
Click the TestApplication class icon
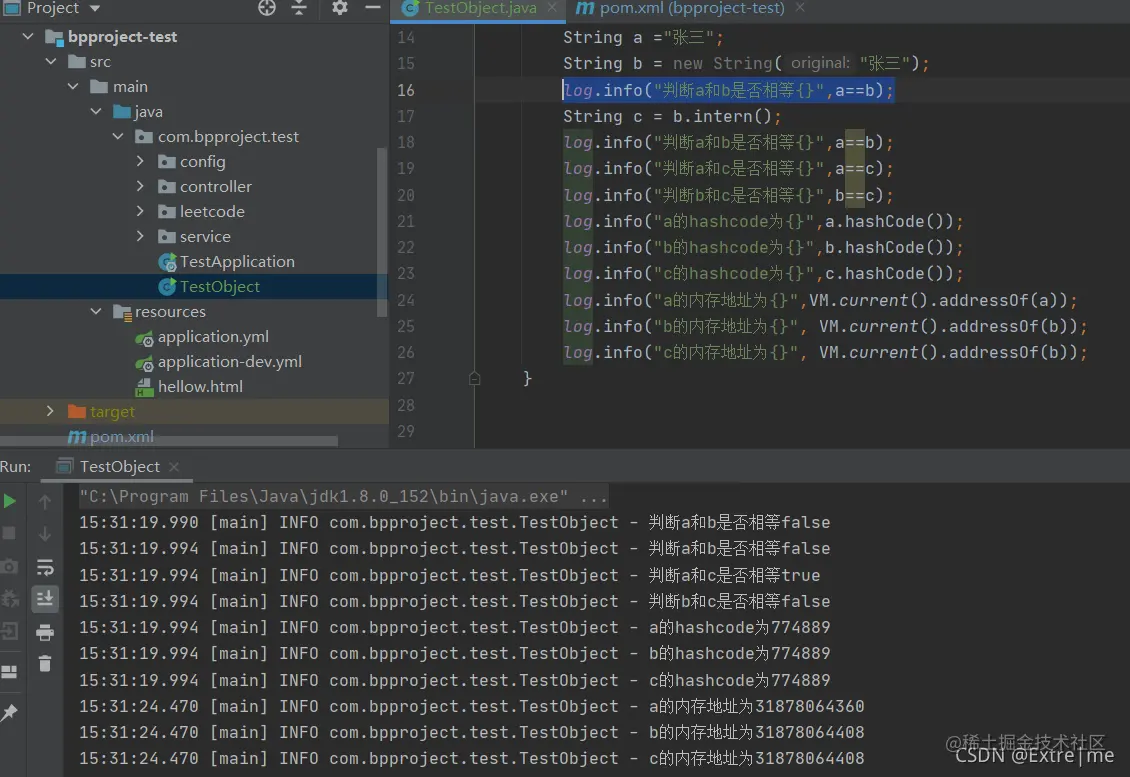tap(167, 262)
